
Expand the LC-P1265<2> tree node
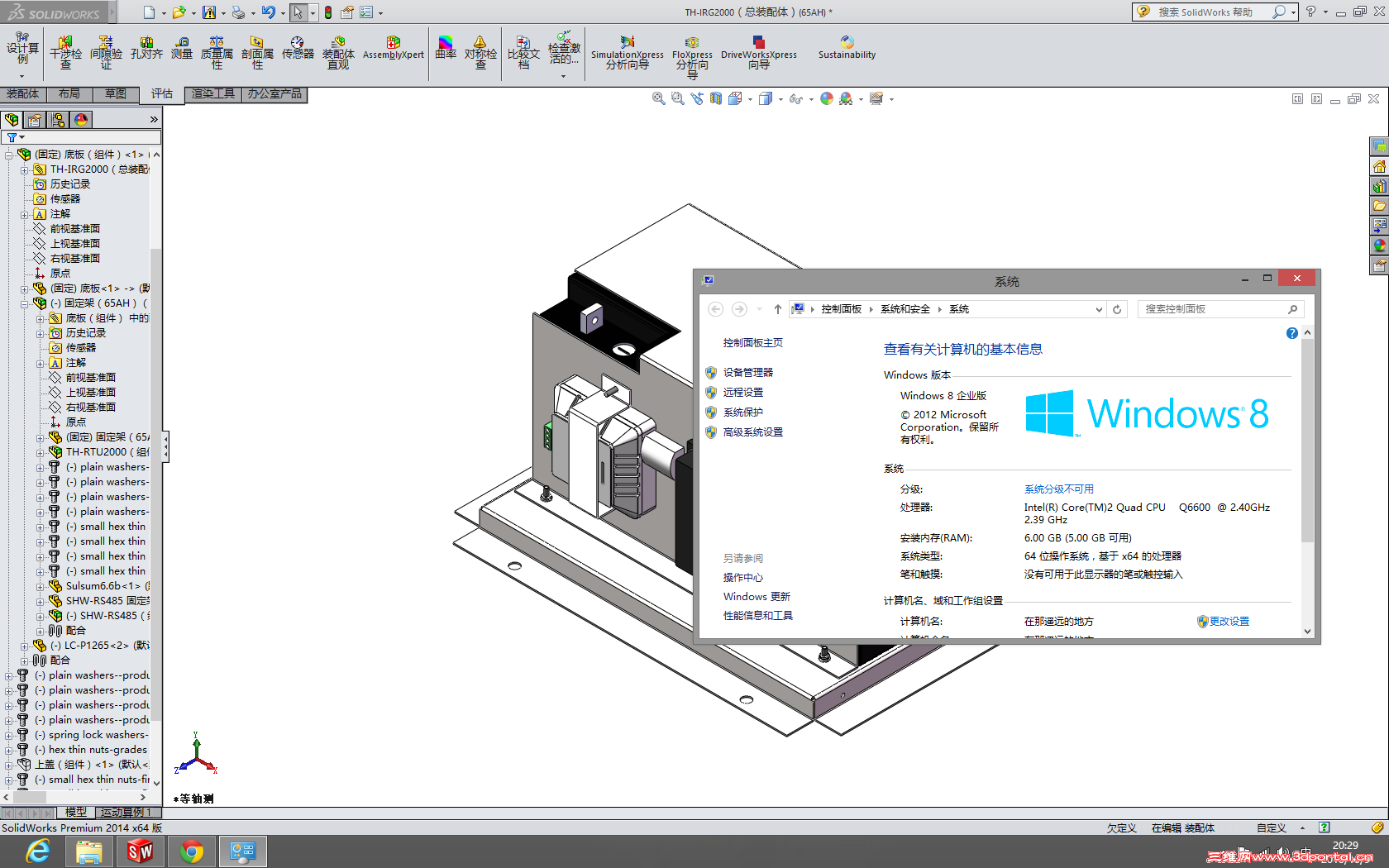tap(25, 646)
